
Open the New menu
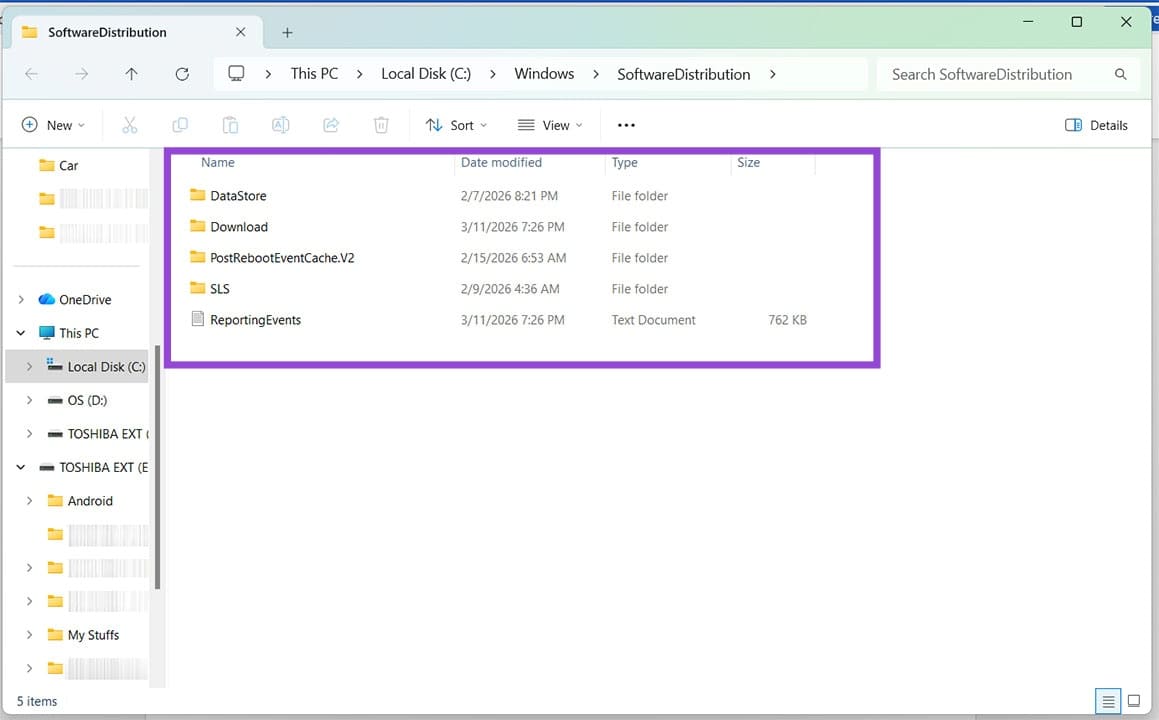pyautogui.click(x=54, y=124)
